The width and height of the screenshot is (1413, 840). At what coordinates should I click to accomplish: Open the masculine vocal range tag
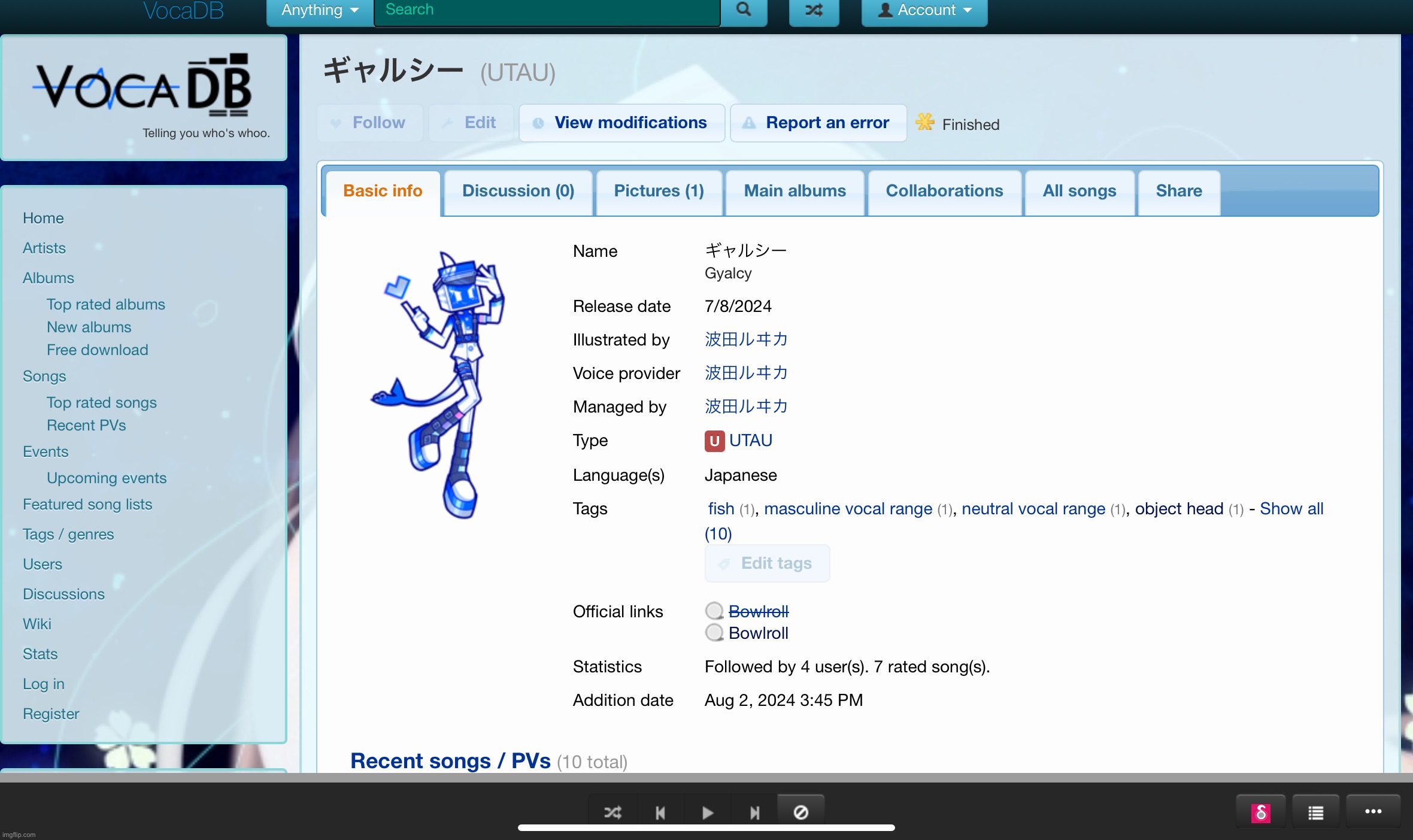[848, 509]
